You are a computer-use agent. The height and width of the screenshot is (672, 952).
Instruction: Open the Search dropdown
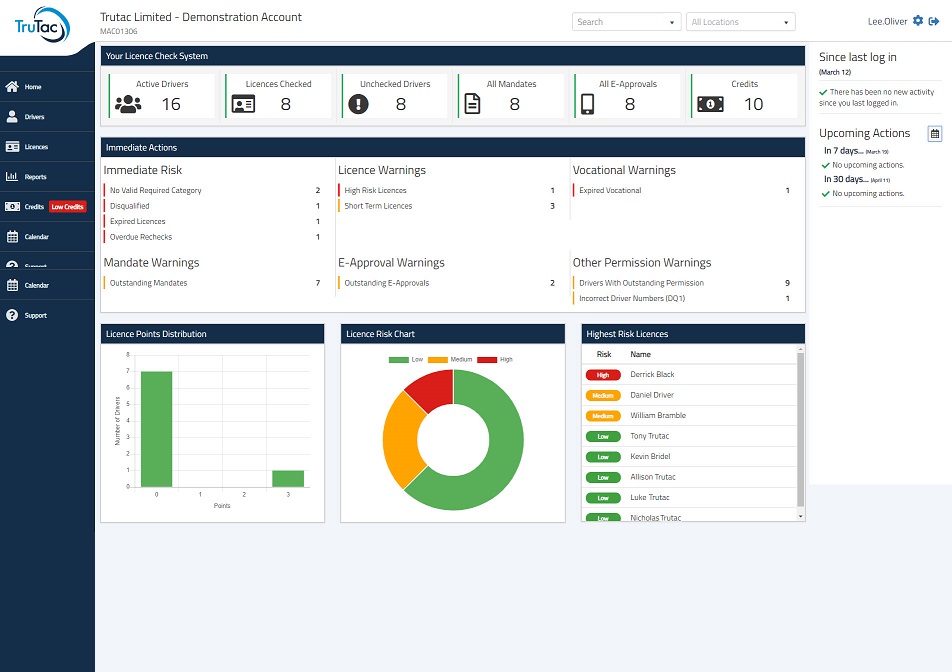(626, 22)
